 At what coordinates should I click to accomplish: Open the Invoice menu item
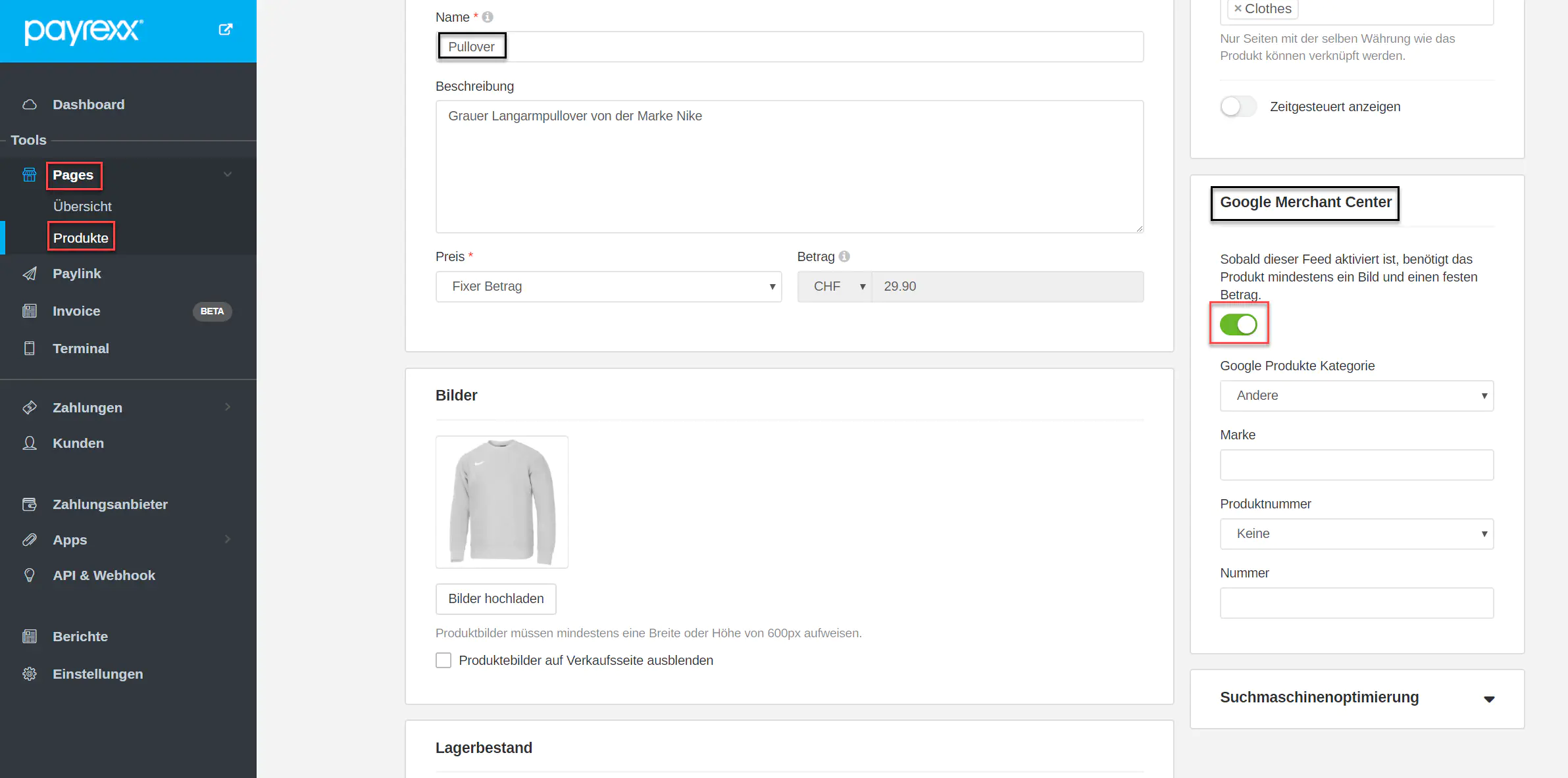[76, 311]
